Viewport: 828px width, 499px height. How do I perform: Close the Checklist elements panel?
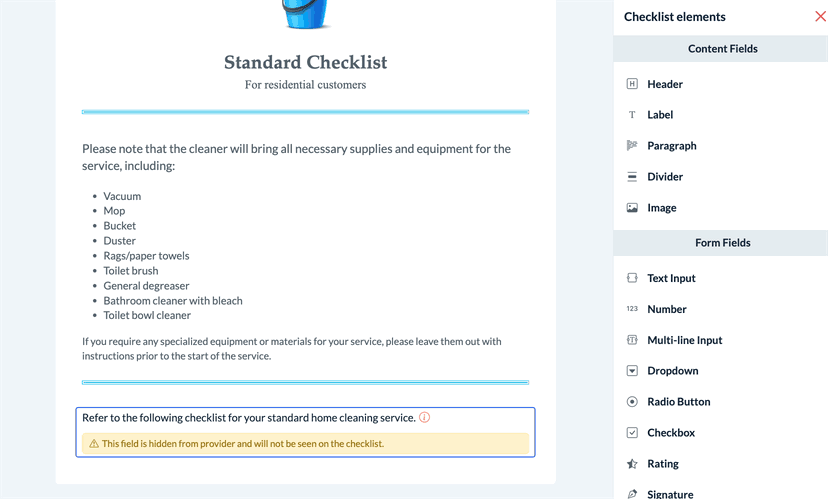(820, 16)
